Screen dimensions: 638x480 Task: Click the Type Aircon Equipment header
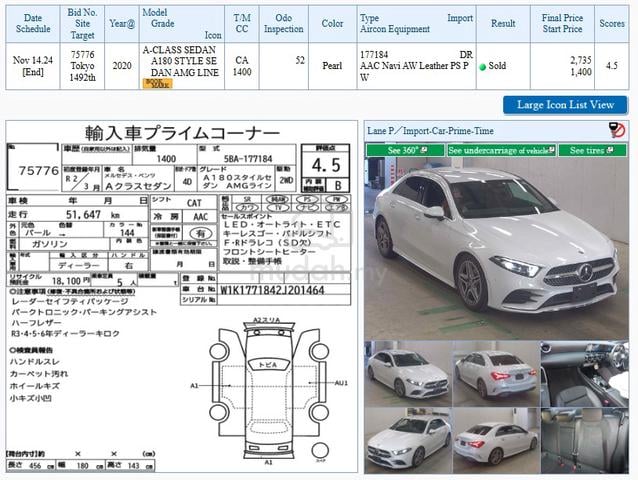pos(416,24)
